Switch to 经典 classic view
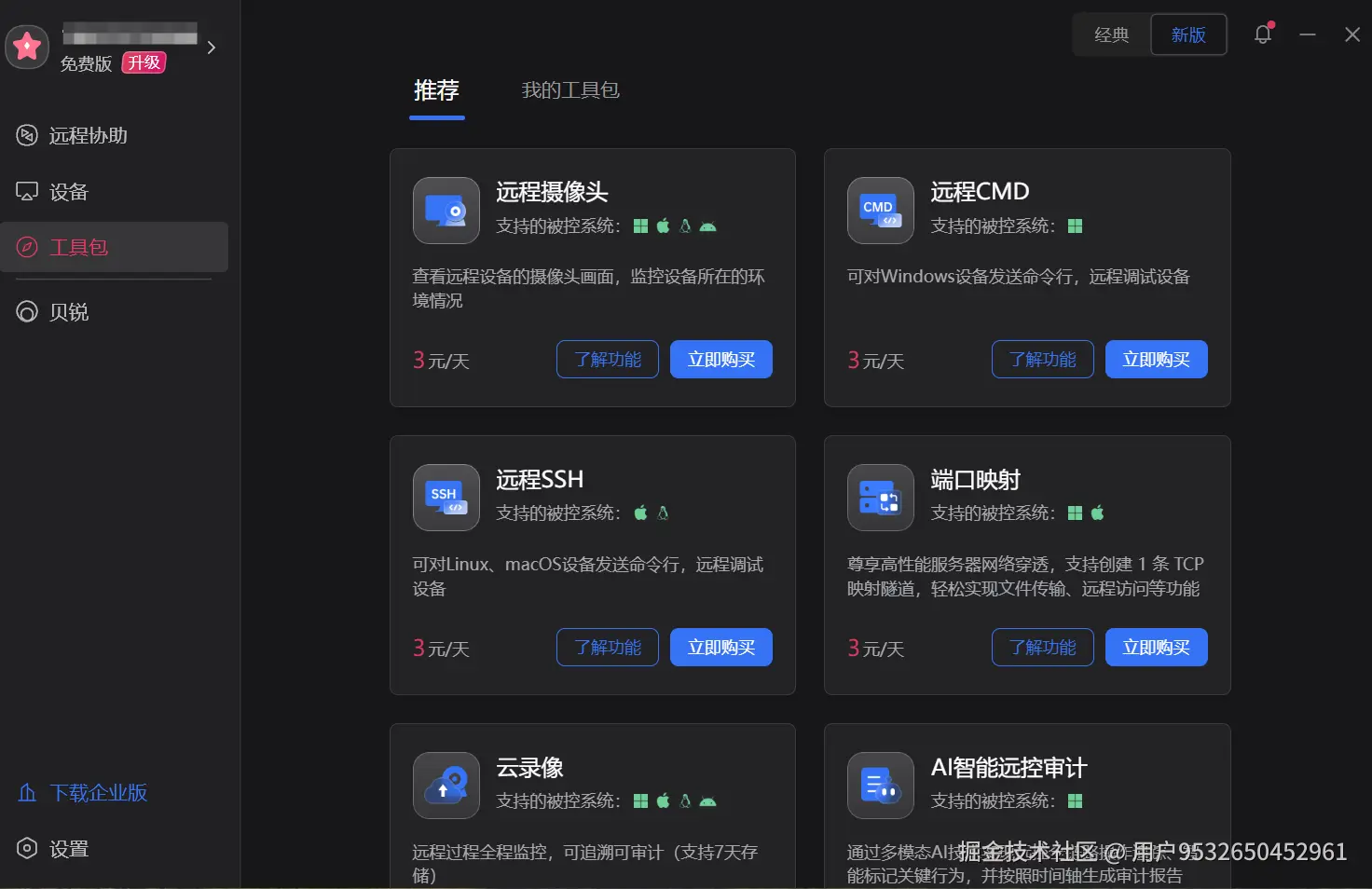 [x=1112, y=34]
